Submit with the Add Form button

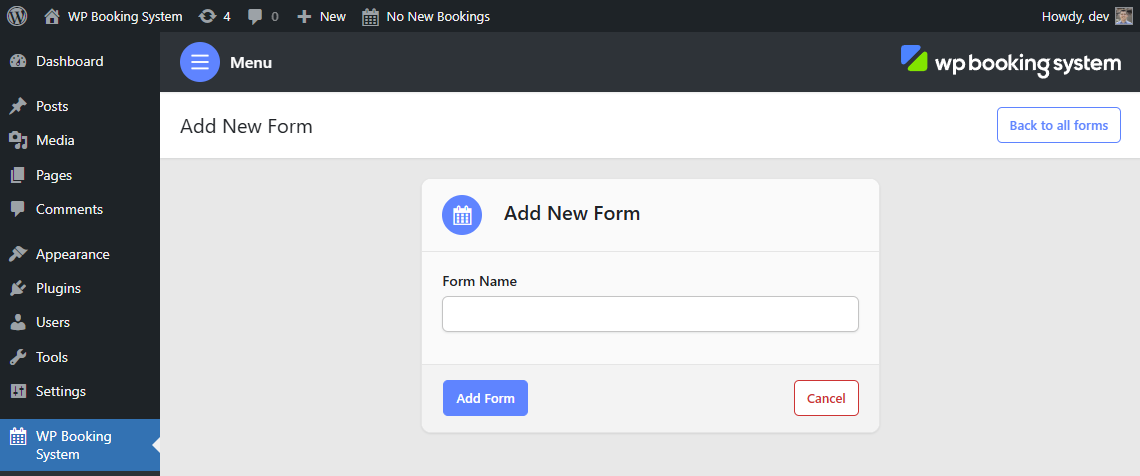[x=485, y=398]
